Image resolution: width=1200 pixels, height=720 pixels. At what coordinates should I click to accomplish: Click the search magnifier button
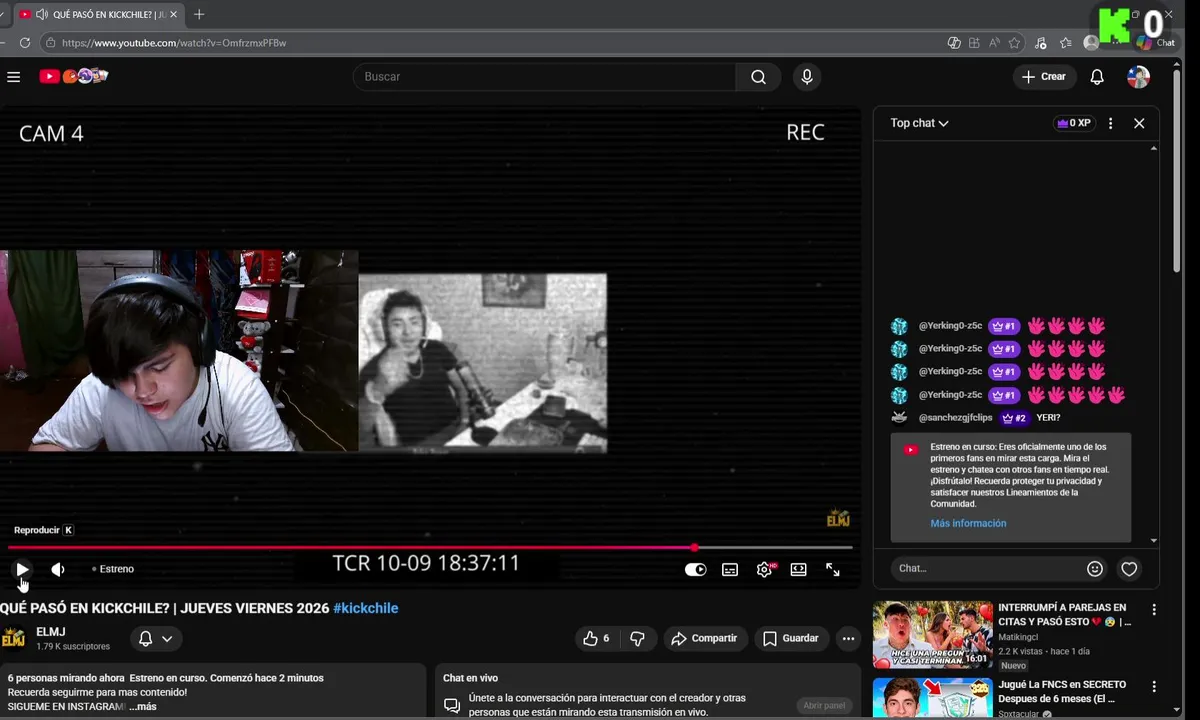[758, 77]
